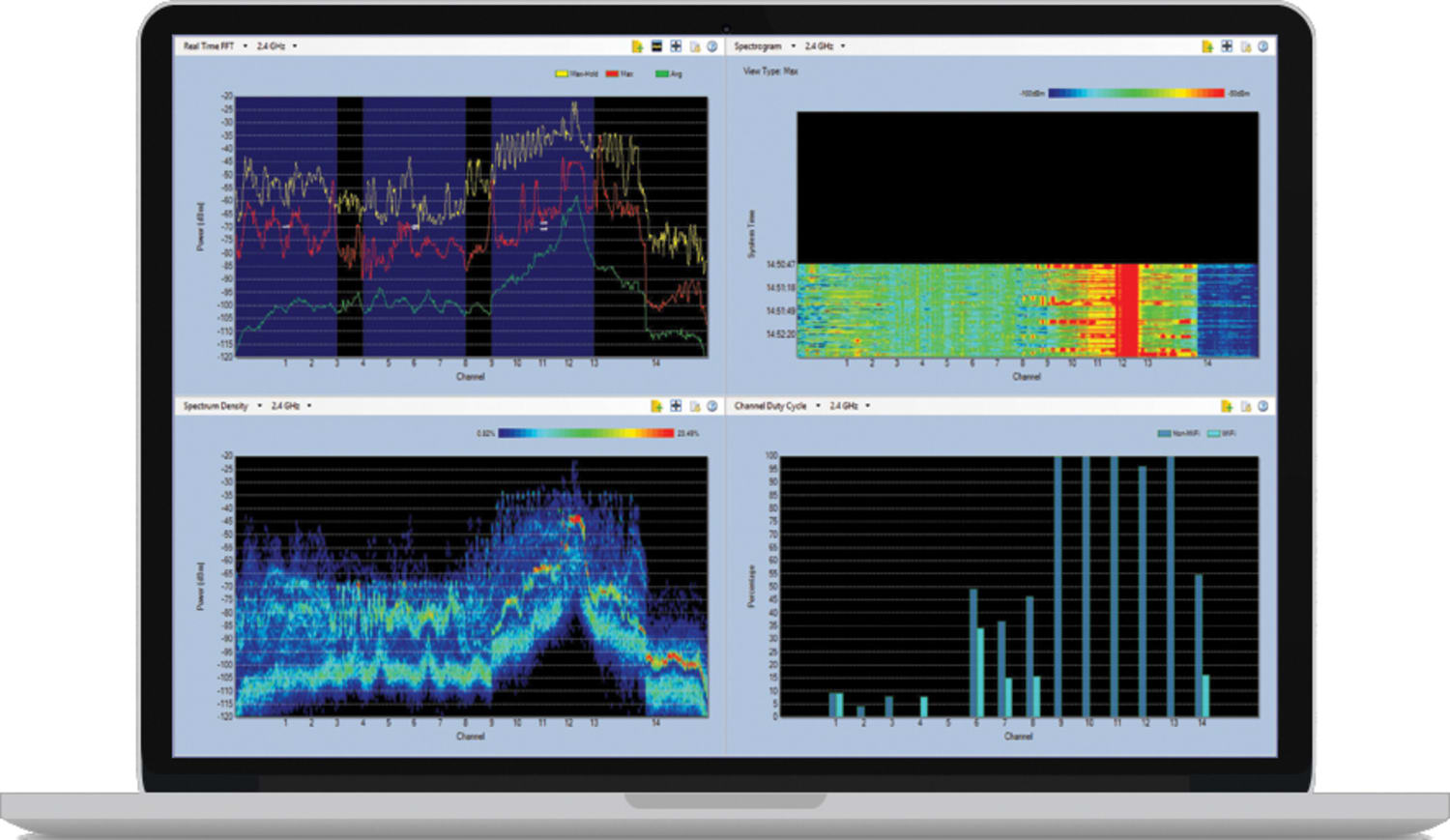The height and width of the screenshot is (840, 1450).
Task: Open help icon in Spectrogram panel
Action: pos(1263,46)
